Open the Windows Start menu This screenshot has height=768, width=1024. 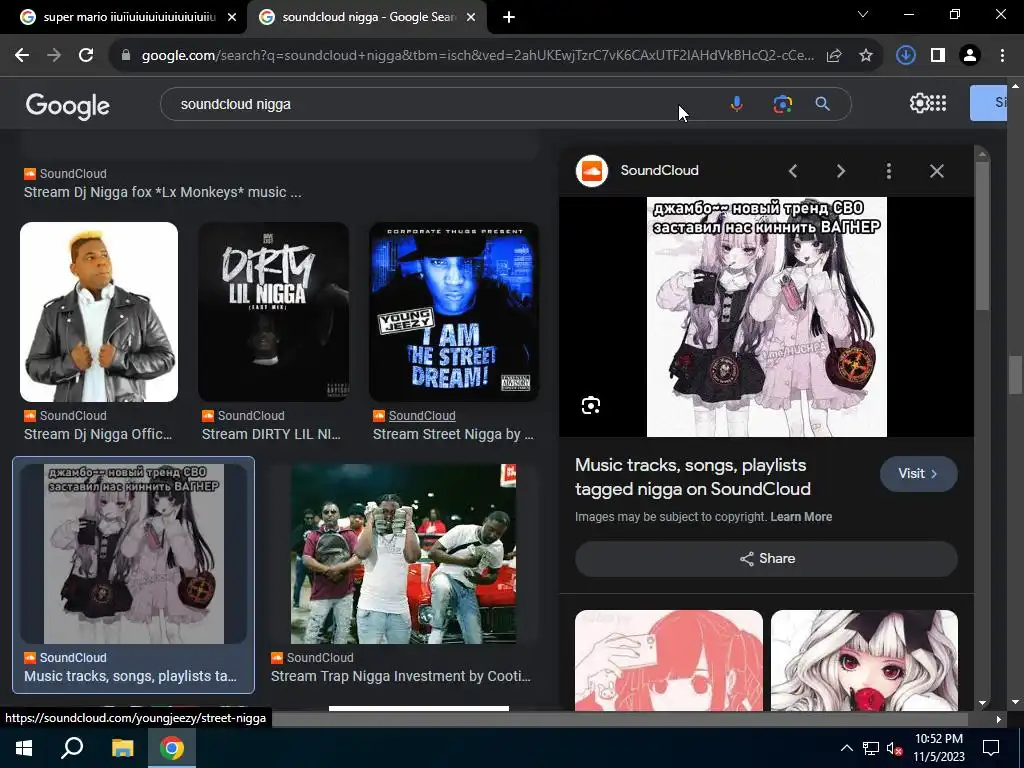coord(24,748)
